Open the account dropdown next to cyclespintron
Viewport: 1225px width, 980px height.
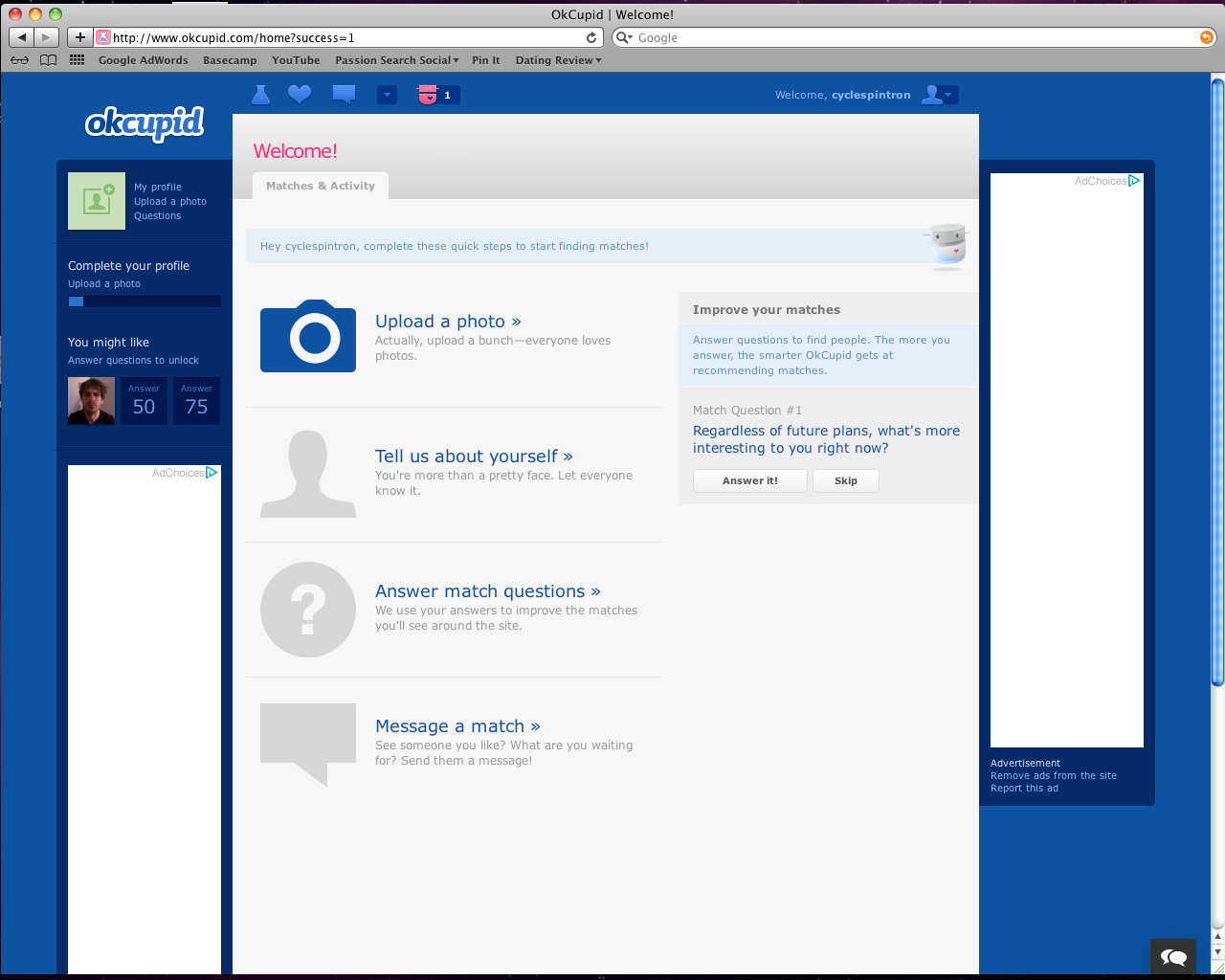point(939,95)
